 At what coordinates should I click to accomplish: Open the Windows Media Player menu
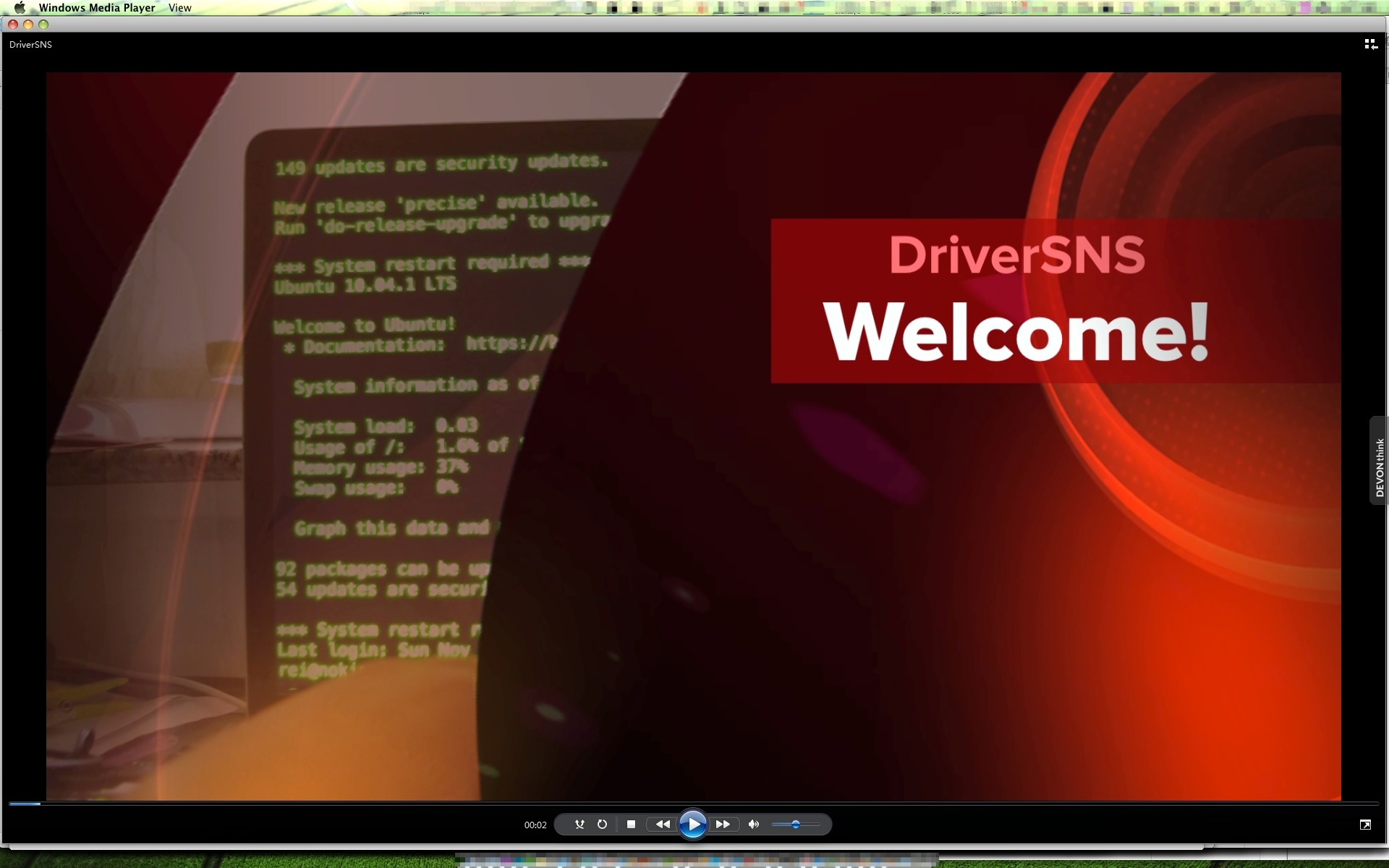pyautogui.click(x=97, y=8)
